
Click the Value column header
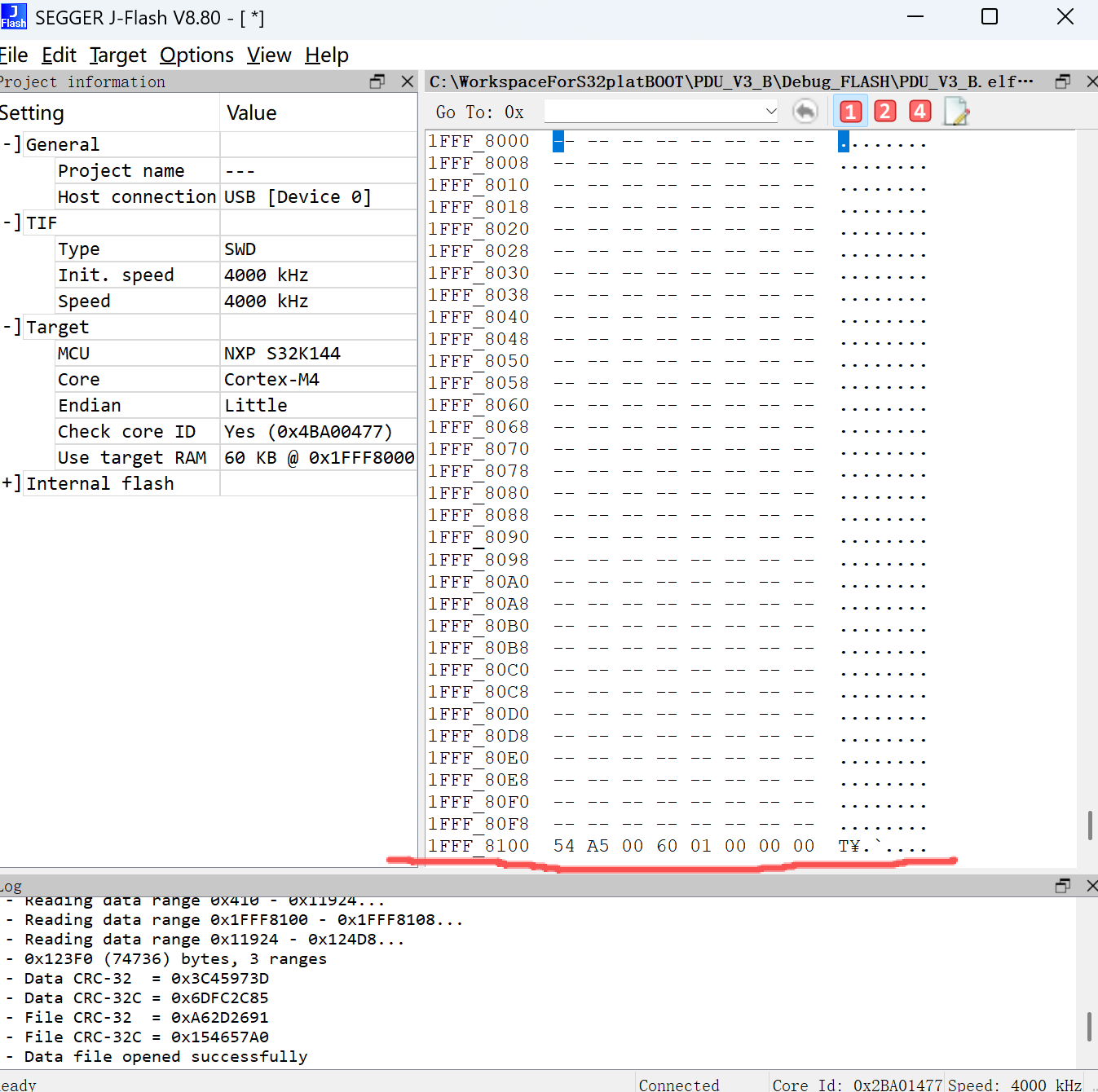(251, 112)
